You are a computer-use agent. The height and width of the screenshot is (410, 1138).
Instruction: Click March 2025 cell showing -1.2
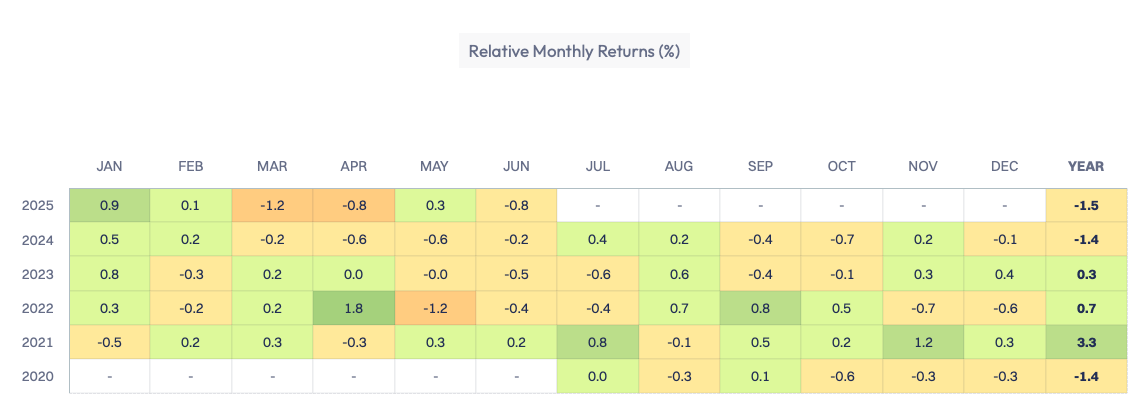tap(272, 206)
